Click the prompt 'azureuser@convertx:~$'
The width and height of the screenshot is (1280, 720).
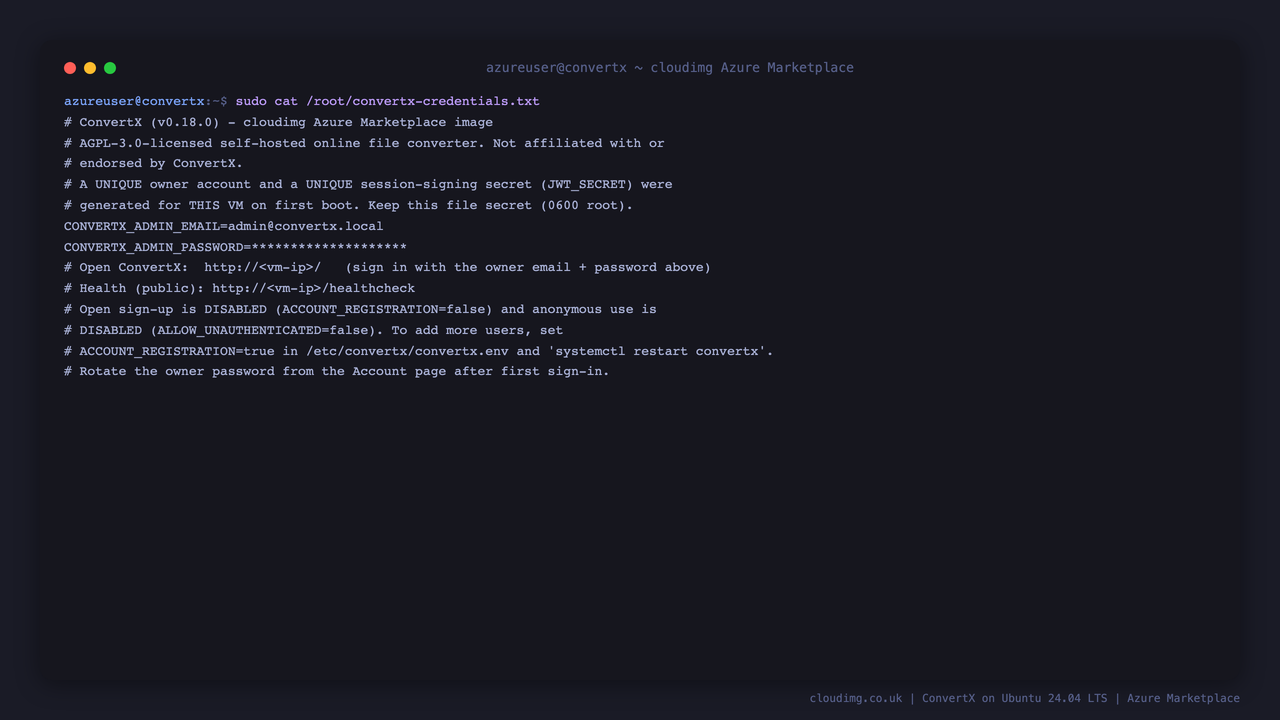tap(146, 101)
